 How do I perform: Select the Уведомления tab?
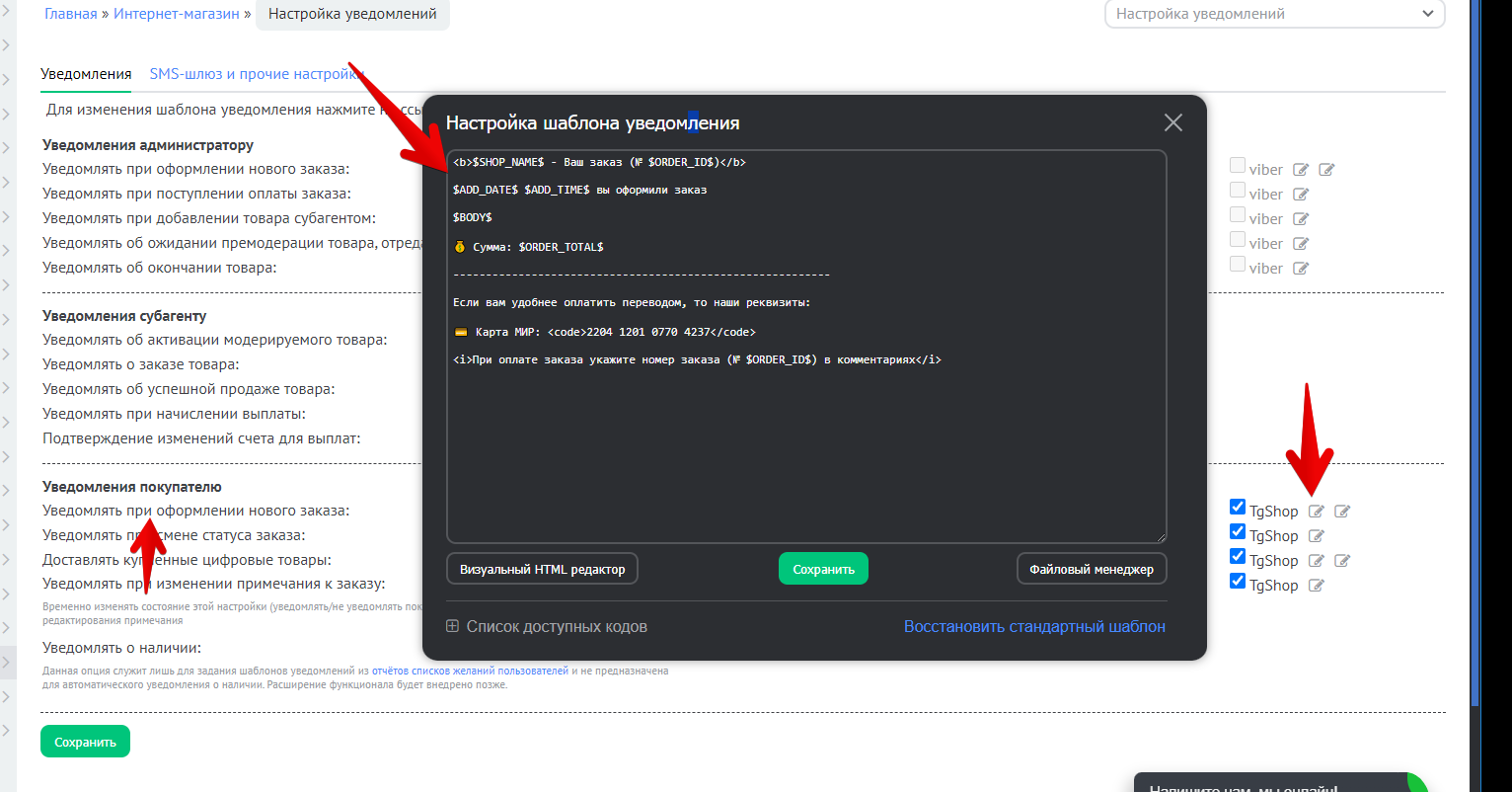click(86, 74)
